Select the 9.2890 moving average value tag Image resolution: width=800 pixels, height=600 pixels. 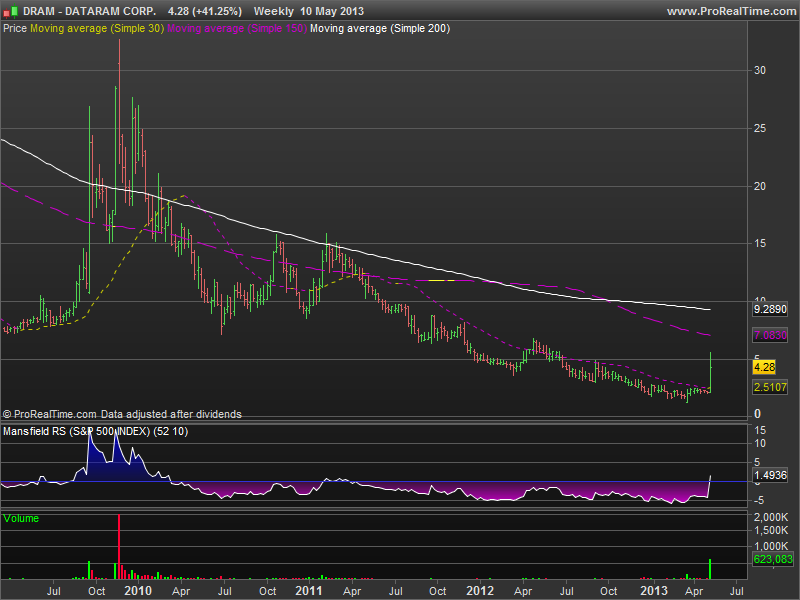[x=770, y=311]
